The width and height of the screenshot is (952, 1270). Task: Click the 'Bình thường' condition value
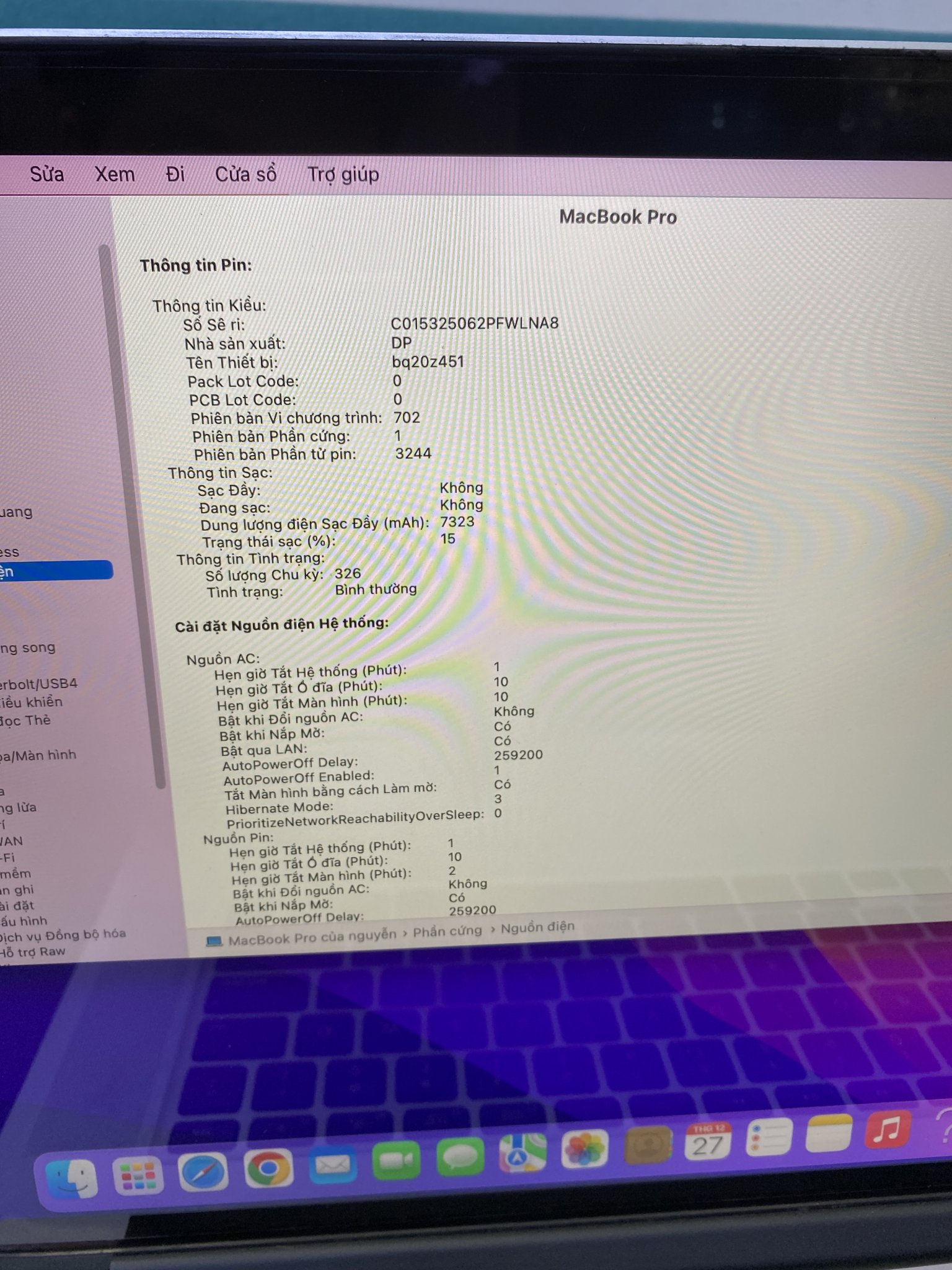point(376,589)
